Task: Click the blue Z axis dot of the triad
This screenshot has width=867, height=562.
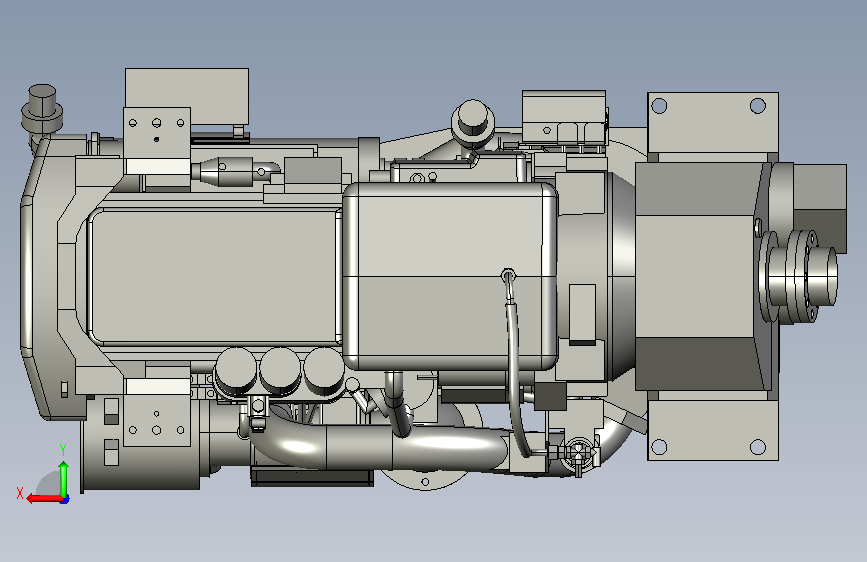Action: click(x=65, y=500)
